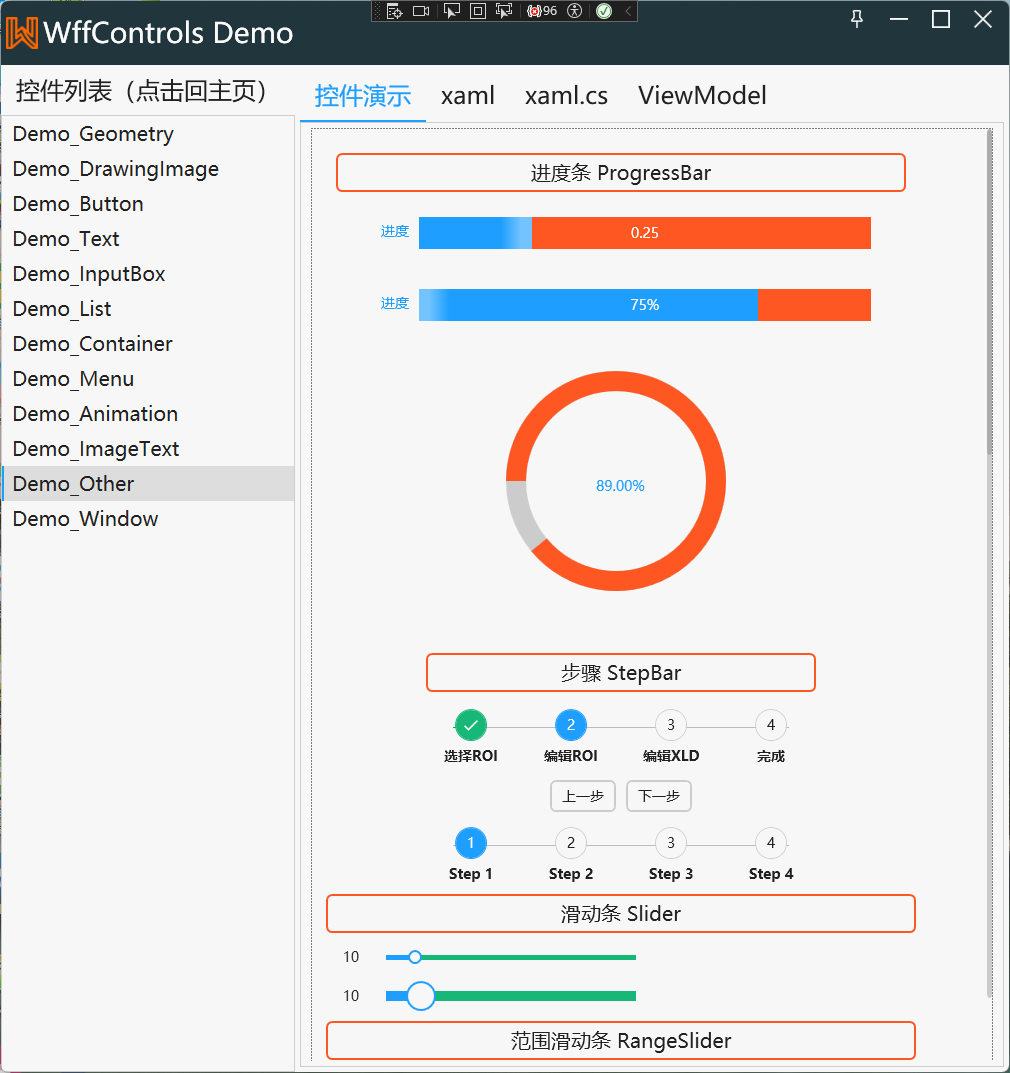Click the progress bar showing 0.25

[645, 233]
